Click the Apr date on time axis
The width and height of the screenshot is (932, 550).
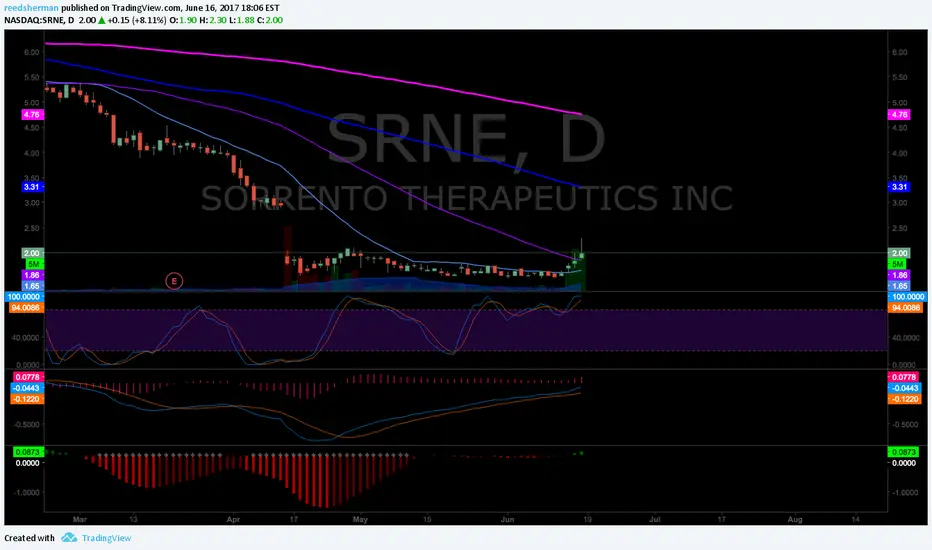[234, 519]
